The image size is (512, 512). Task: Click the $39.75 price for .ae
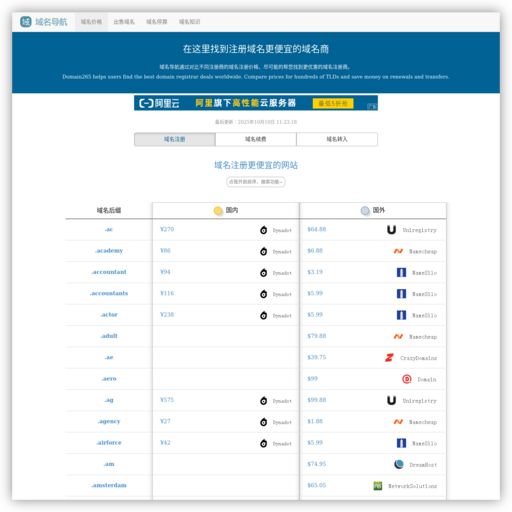(317, 357)
